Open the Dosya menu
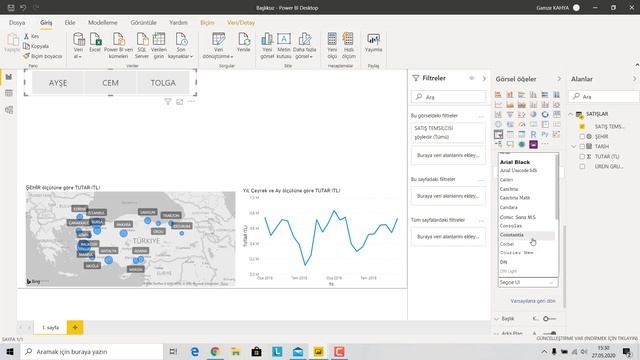Screen dimensions: 640x360 coord(17,23)
